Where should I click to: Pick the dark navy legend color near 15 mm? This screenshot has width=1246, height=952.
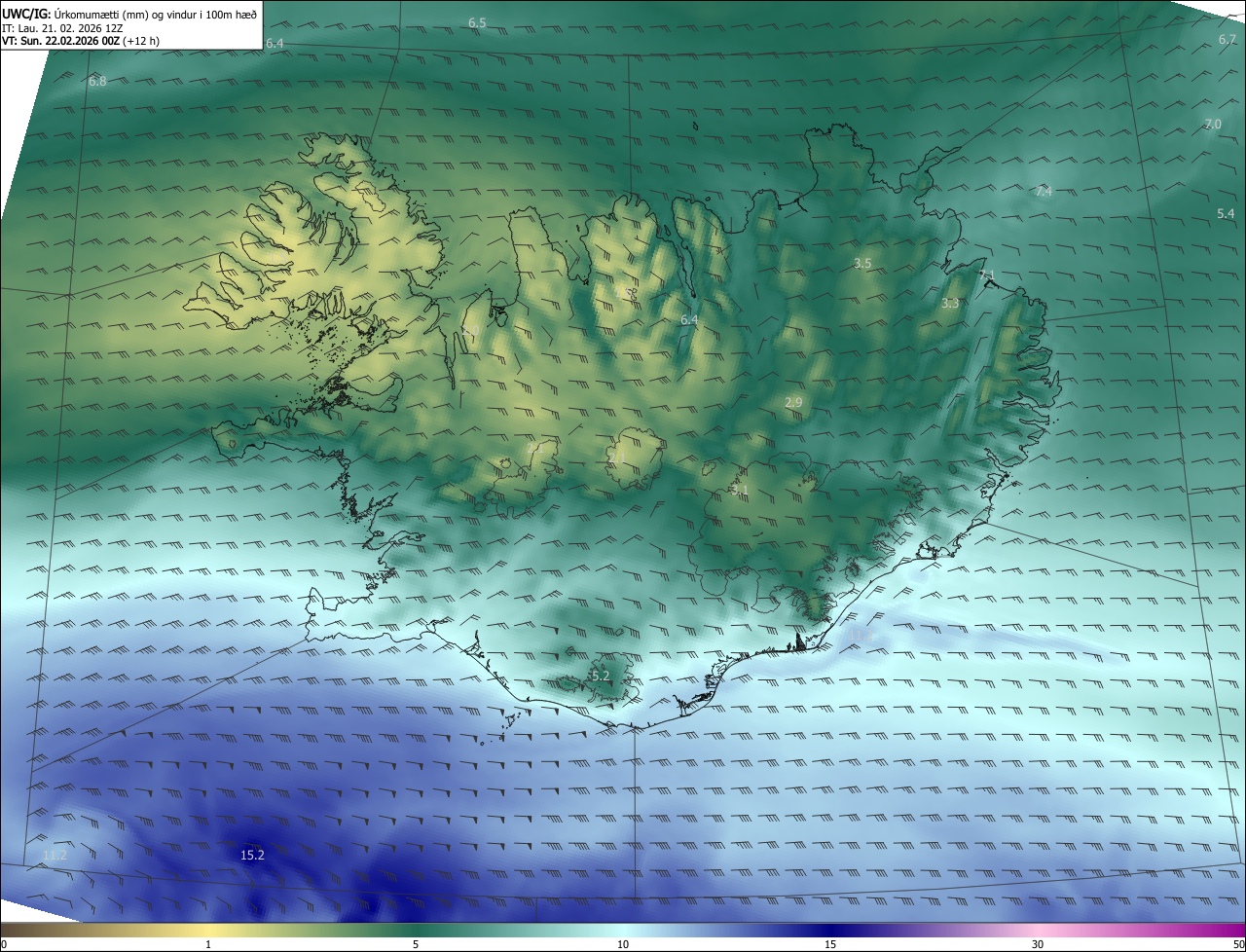click(x=830, y=930)
